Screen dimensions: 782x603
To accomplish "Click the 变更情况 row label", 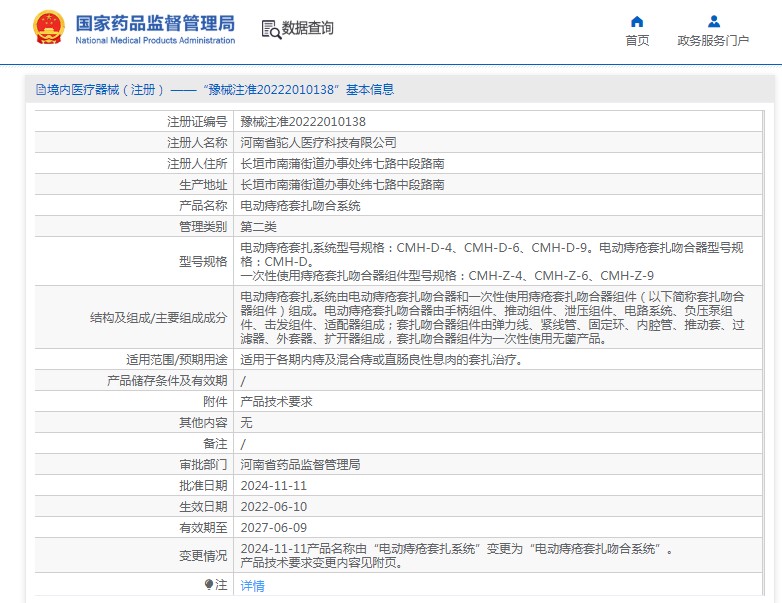I will tap(203, 556).
